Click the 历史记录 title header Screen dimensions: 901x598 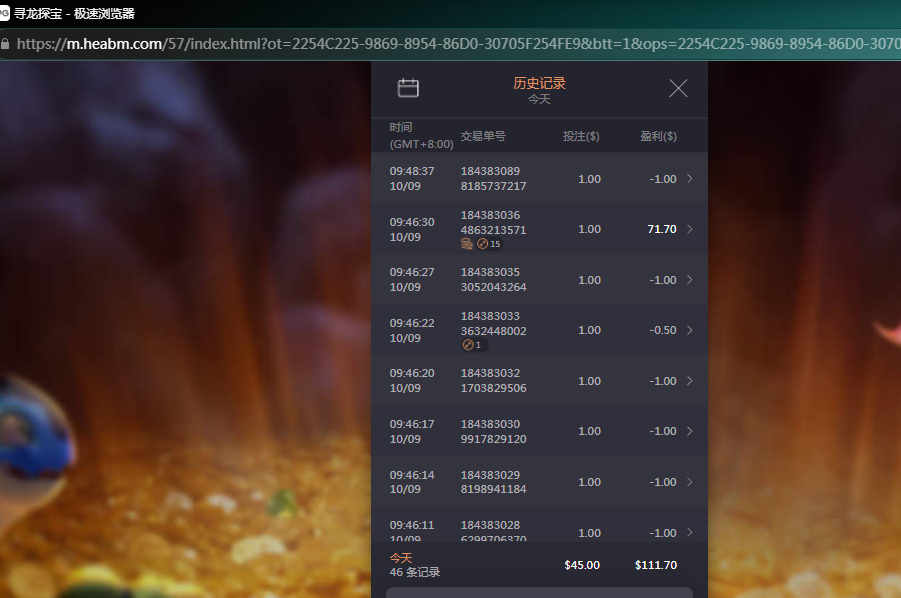pos(539,84)
